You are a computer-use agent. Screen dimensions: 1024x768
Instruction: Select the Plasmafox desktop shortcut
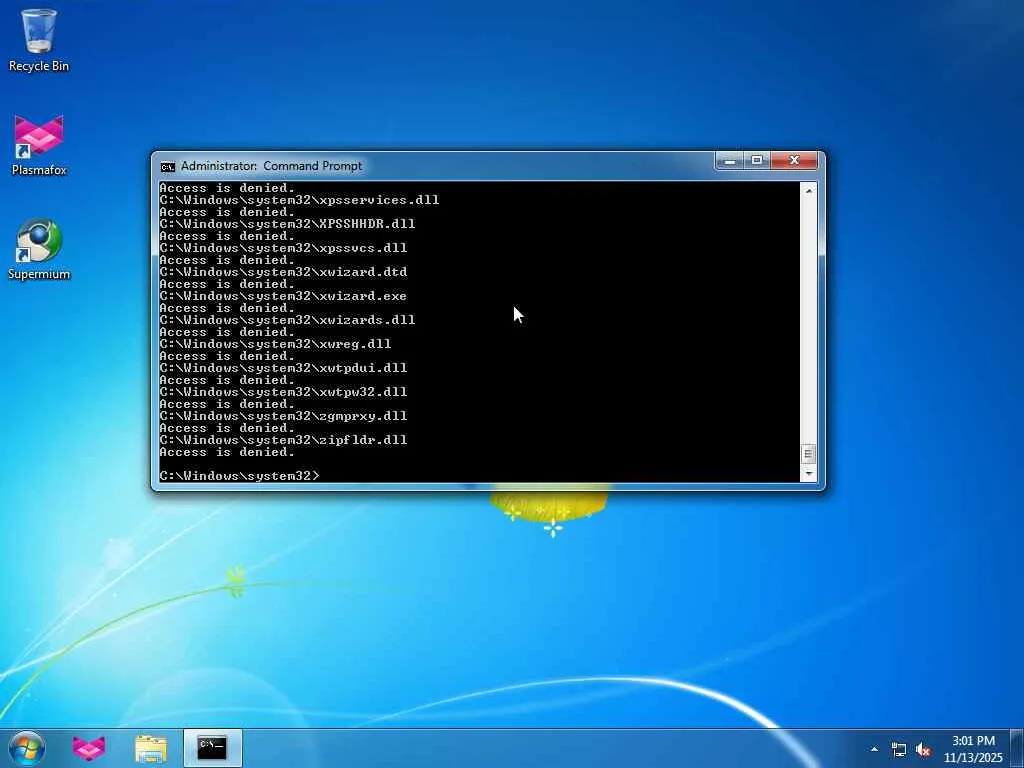click(39, 146)
